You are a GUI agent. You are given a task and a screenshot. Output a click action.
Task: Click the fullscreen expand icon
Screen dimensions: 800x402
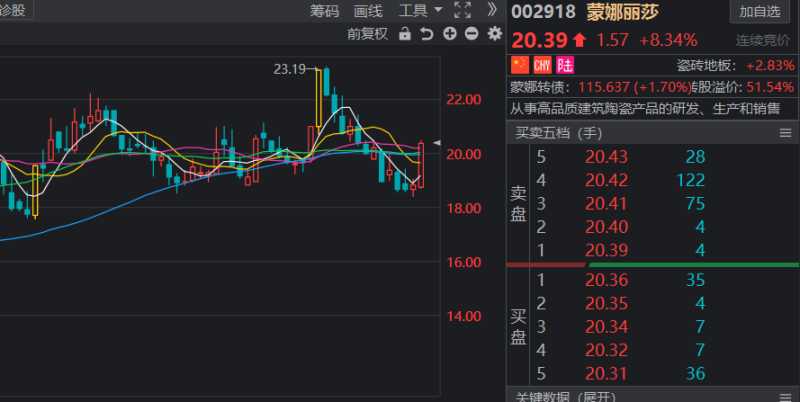click(x=462, y=11)
